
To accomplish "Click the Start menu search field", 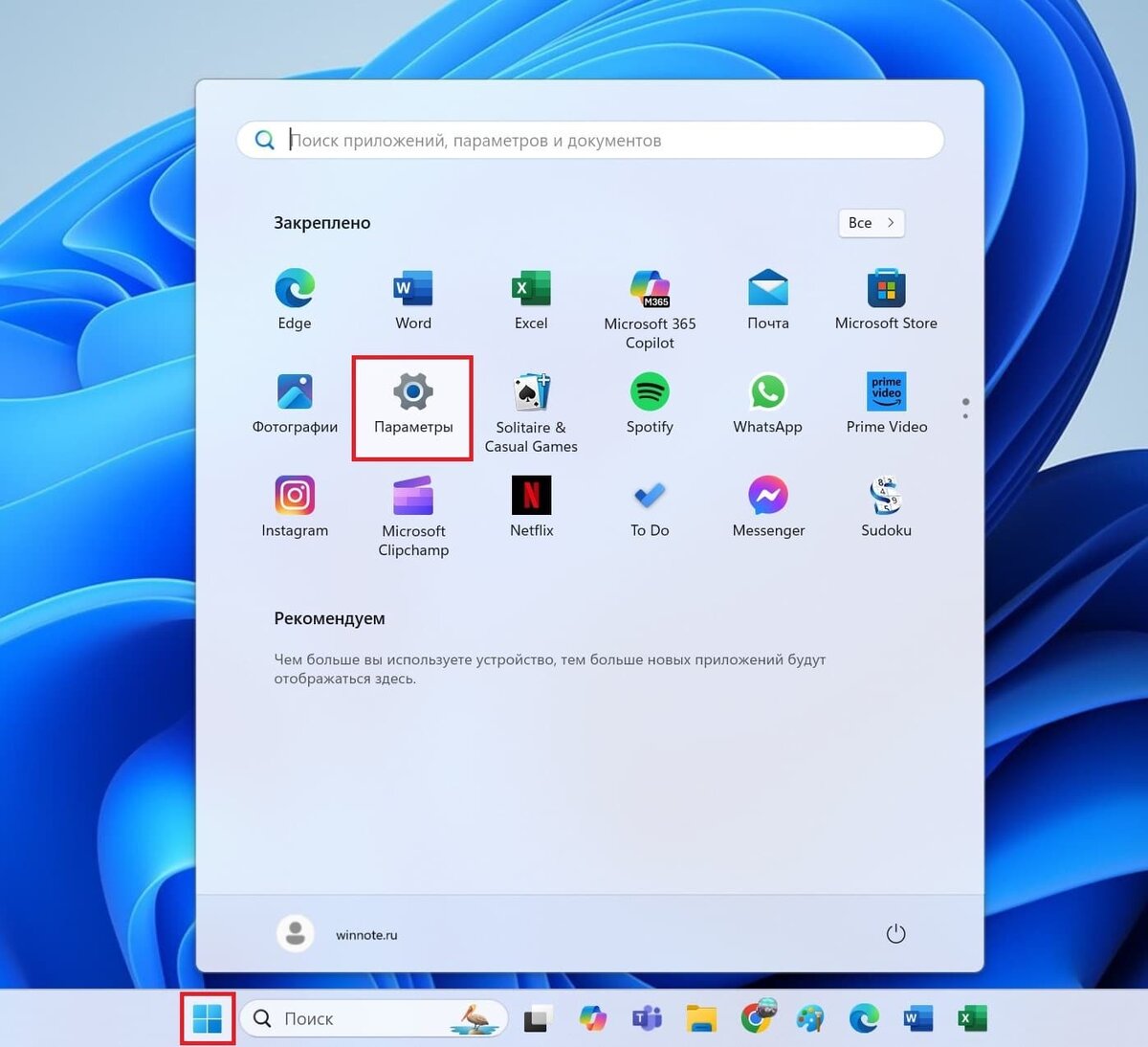I will [590, 141].
